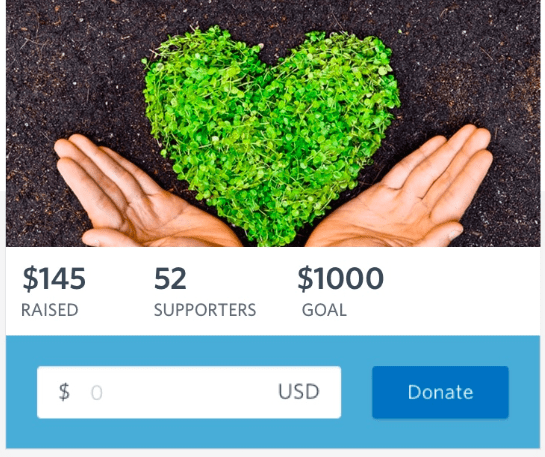Click the dollar sign in the amount field
Screen dimensions: 545x457
tap(64, 392)
